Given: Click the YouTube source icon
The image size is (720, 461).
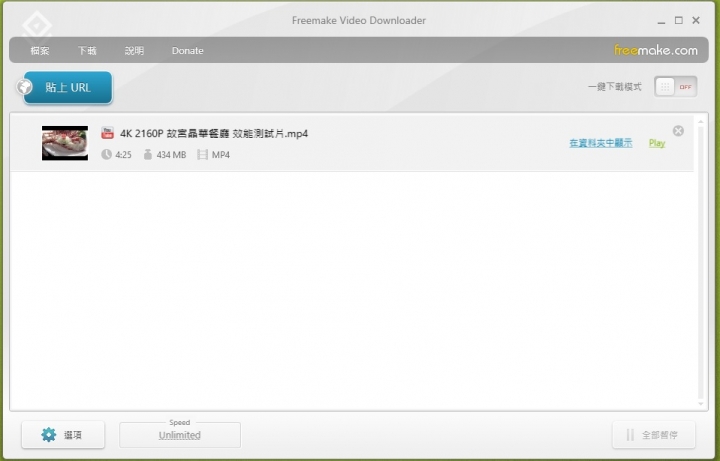Looking at the screenshot, I should (107, 133).
